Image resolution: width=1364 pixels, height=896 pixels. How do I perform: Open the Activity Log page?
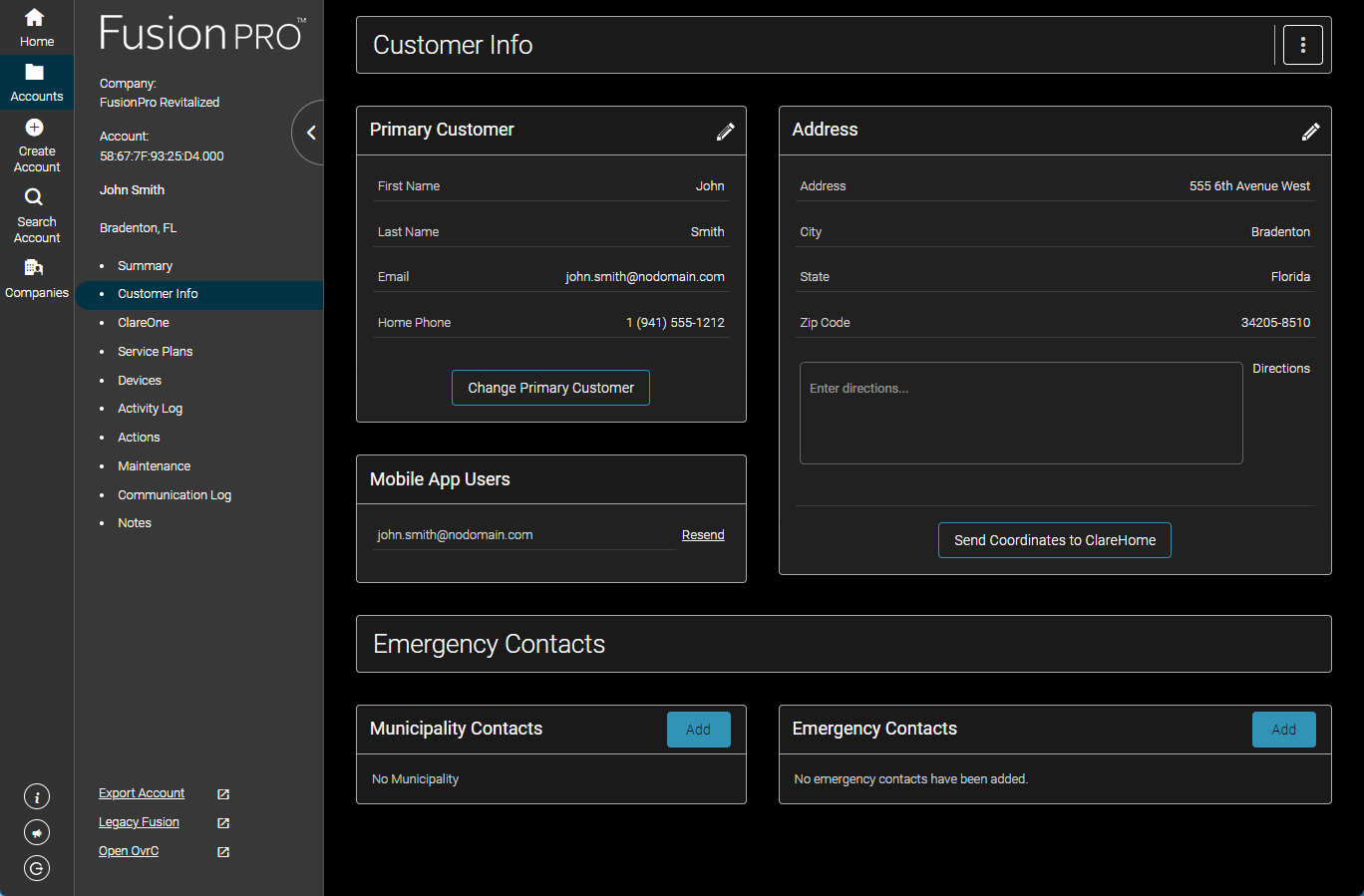pos(150,408)
